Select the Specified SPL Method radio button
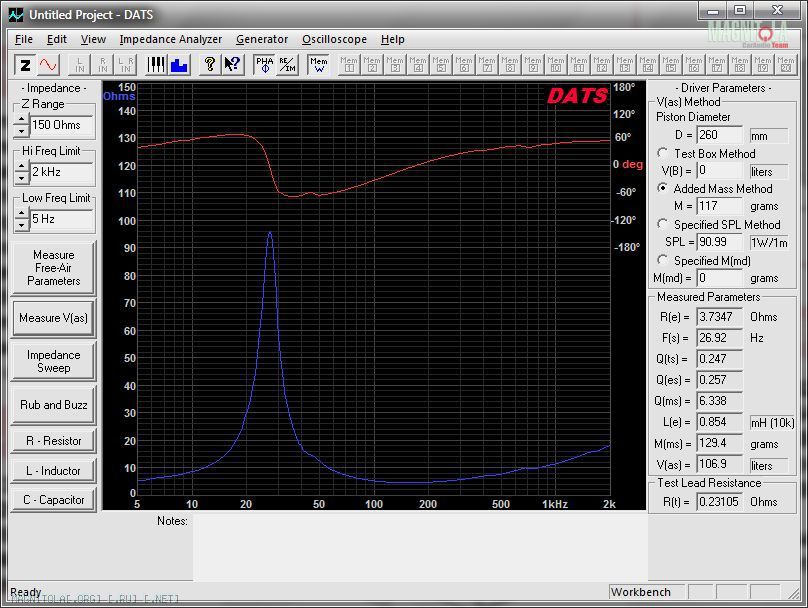Image resolution: width=808 pixels, height=608 pixels. tap(663, 224)
